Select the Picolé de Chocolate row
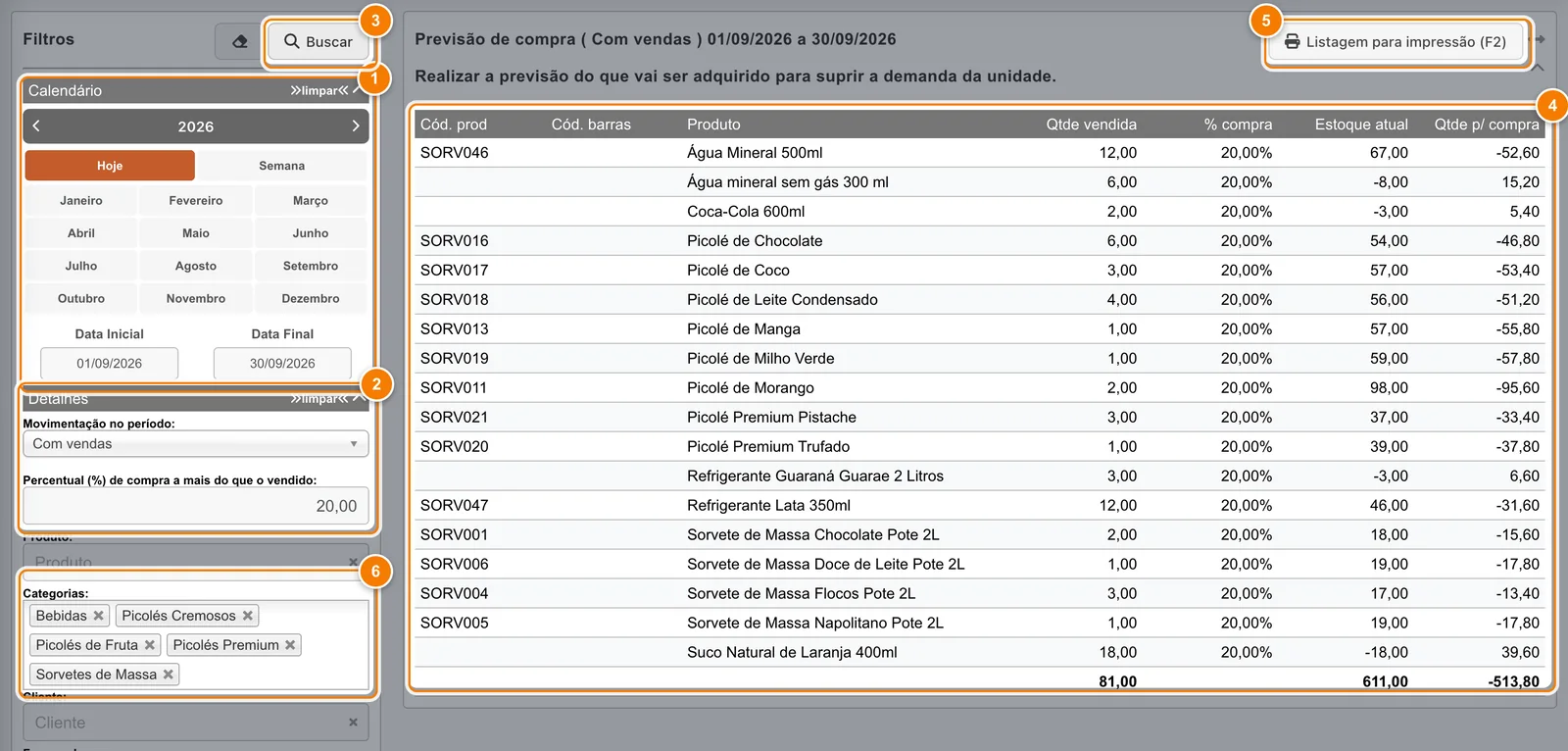Image resolution: width=1568 pixels, height=751 pixels. [980, 241]
